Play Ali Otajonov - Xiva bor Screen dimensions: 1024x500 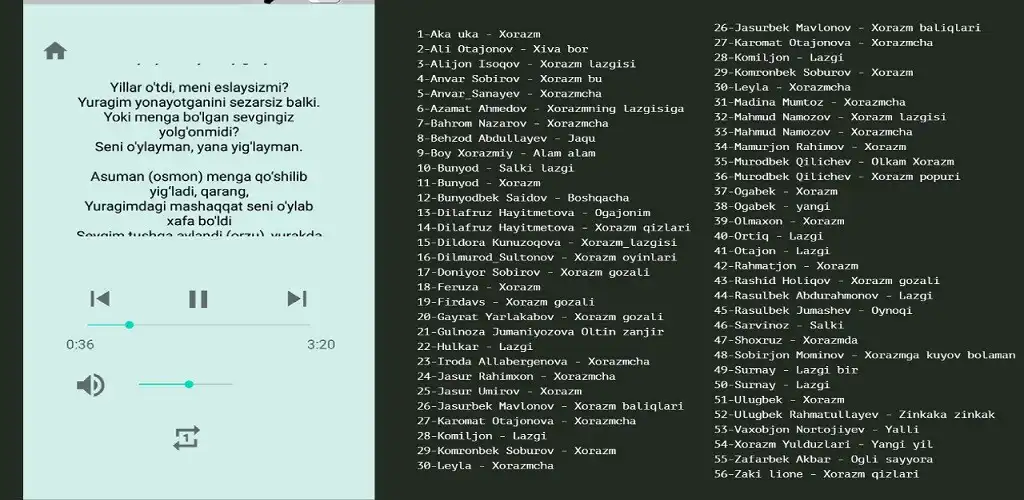pyautogui.click(x=502, y=49)
